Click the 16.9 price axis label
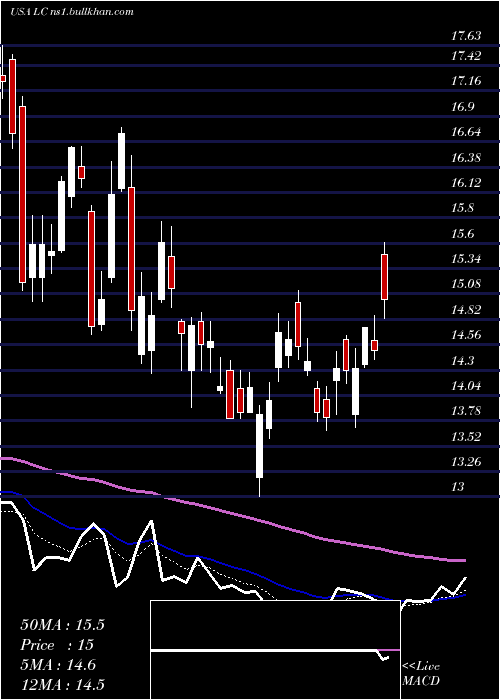This screenshot has height=700, width=500. click(463, 107)
